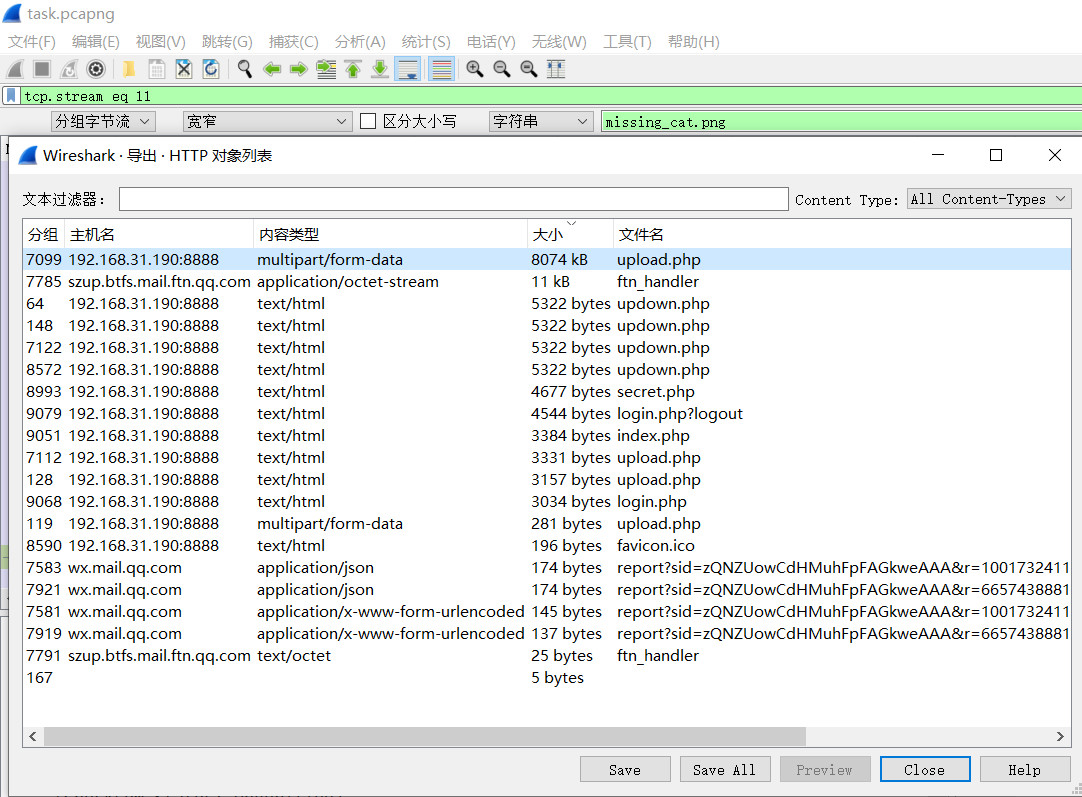1082x797 pixels.
Task: Open a capture file with folder icon
Action: pos(129,69)
